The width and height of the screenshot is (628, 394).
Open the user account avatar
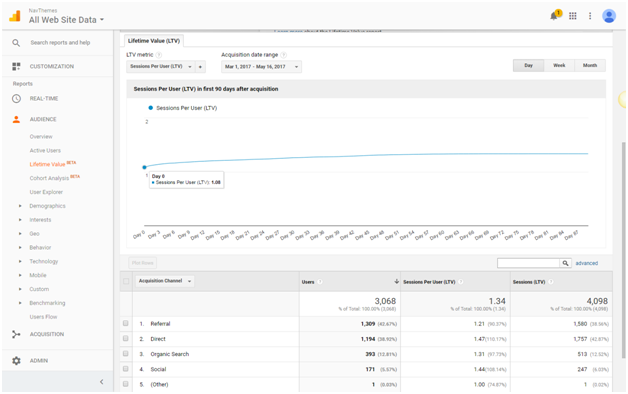coord(609,16)
